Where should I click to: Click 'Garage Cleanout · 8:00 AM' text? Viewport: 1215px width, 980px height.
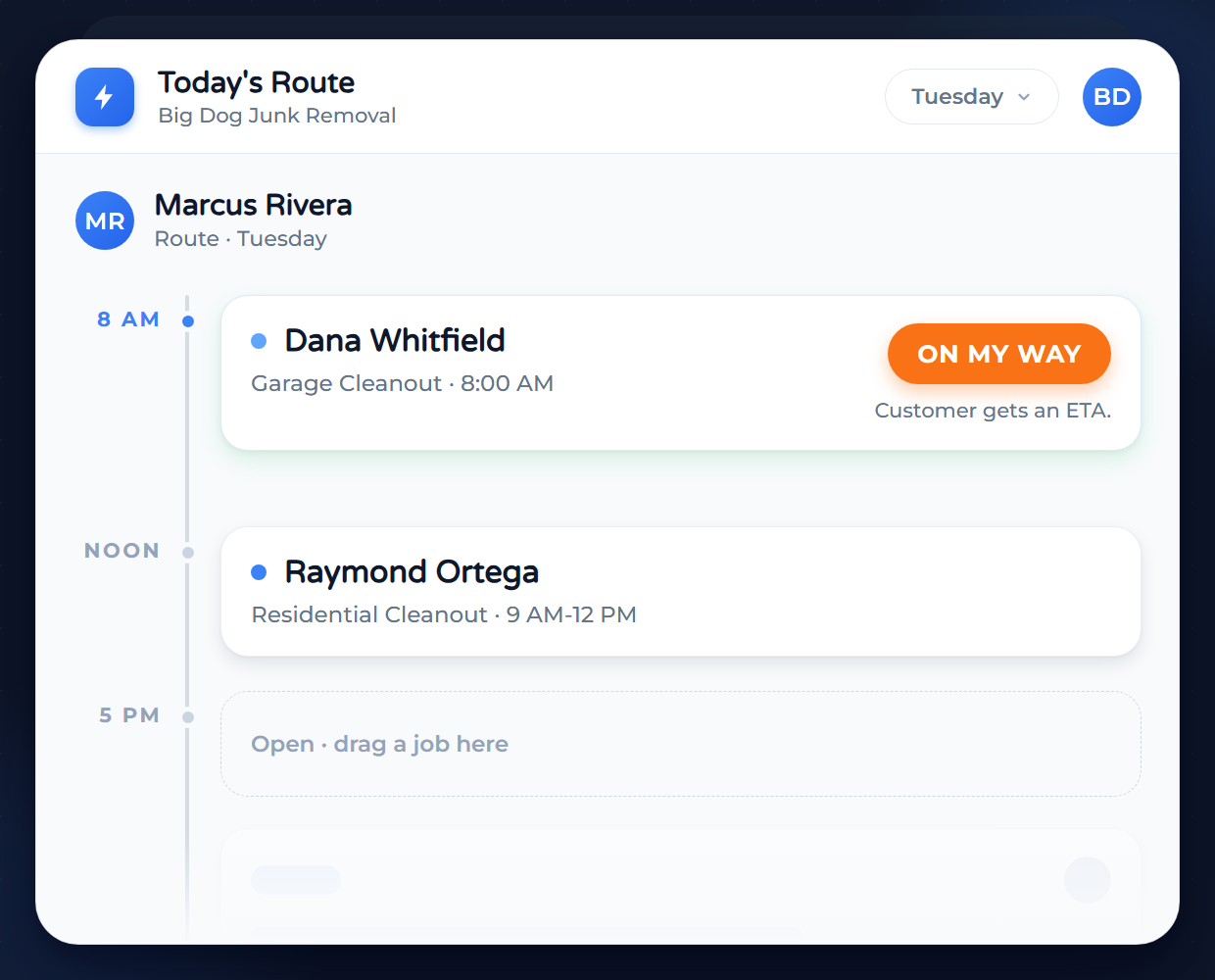tap(403, 383)
